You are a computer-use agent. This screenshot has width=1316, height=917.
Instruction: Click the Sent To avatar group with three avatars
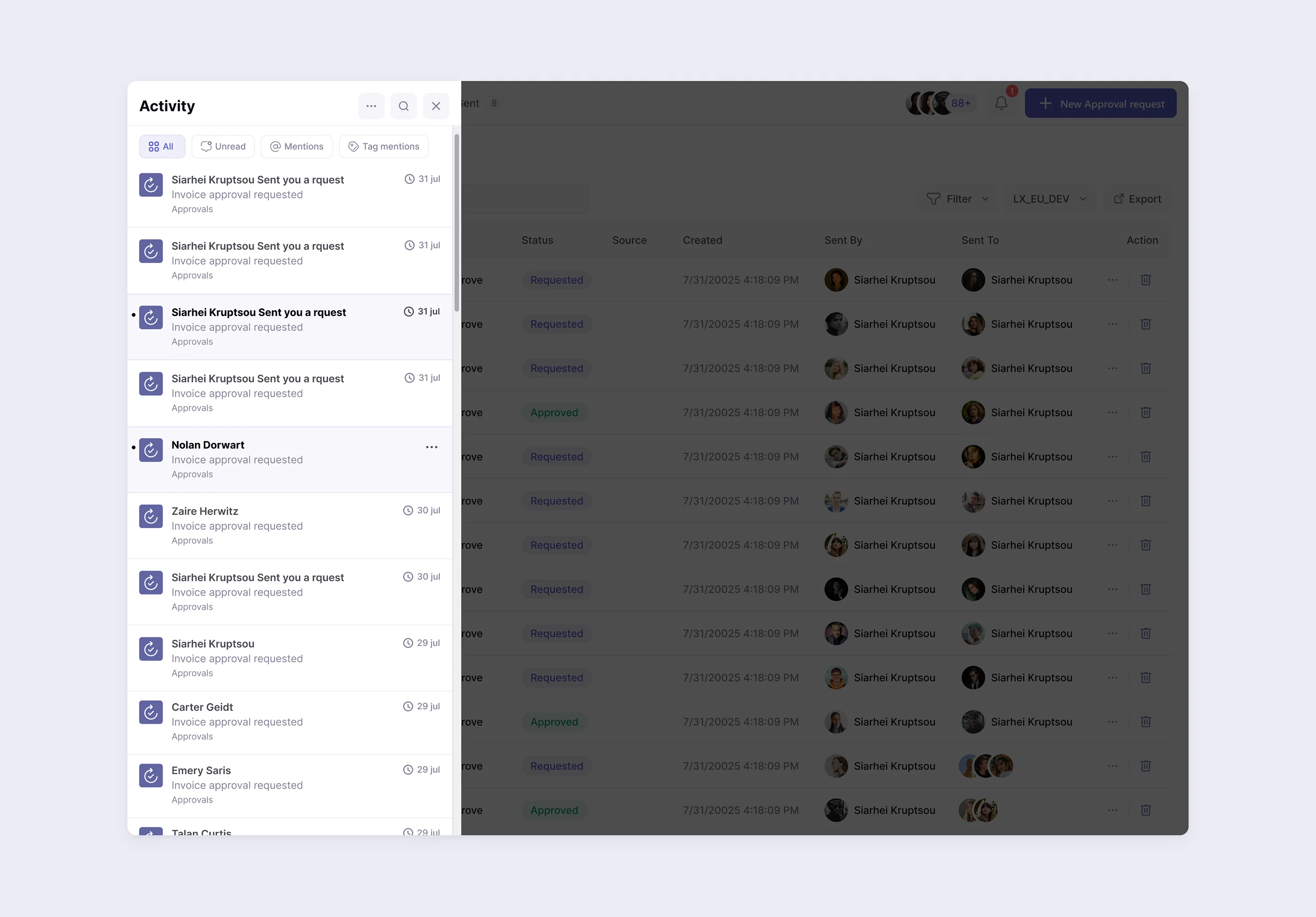(986, 766)
